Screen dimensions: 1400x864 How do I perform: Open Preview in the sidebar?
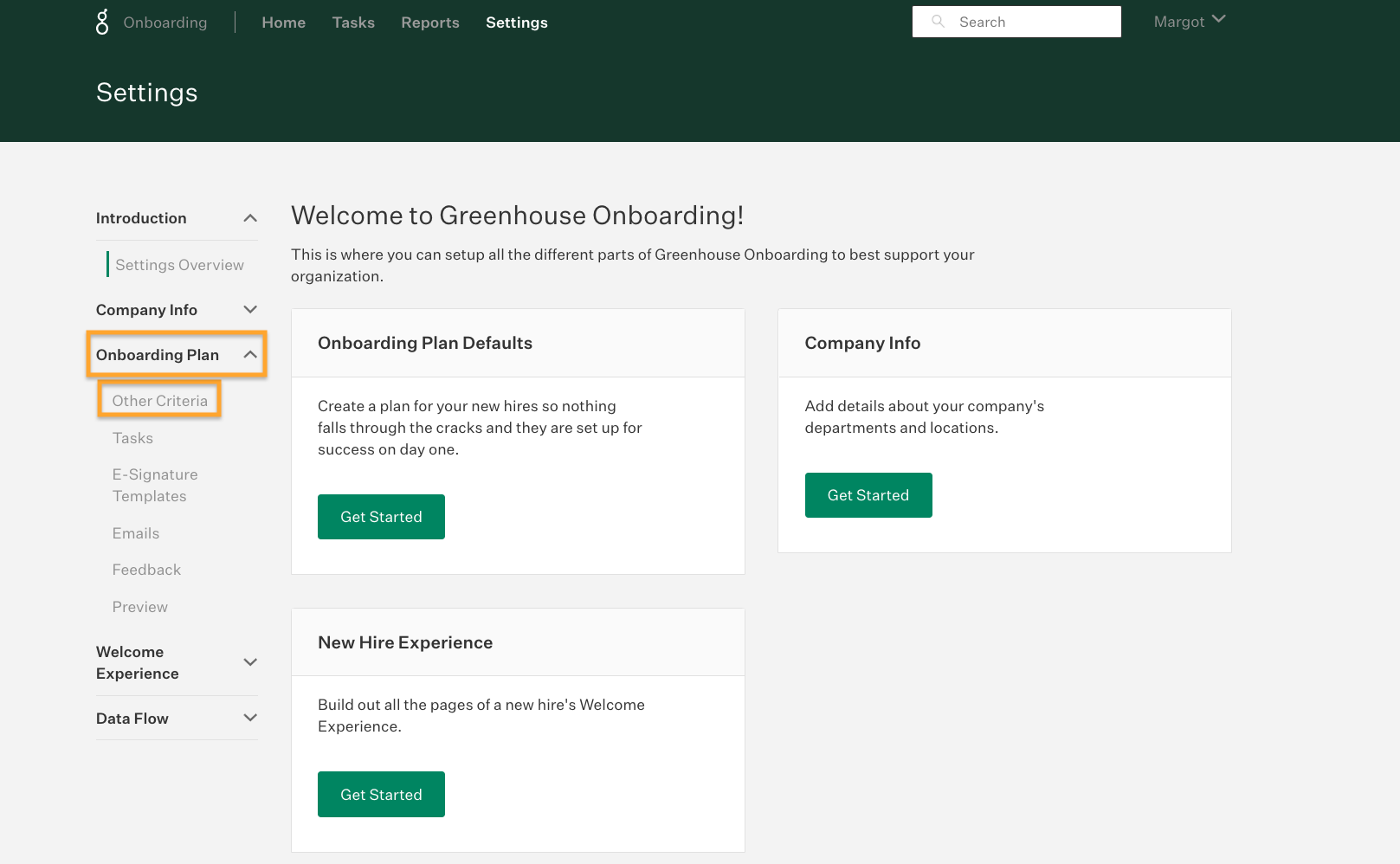click(x=140, y=607)
